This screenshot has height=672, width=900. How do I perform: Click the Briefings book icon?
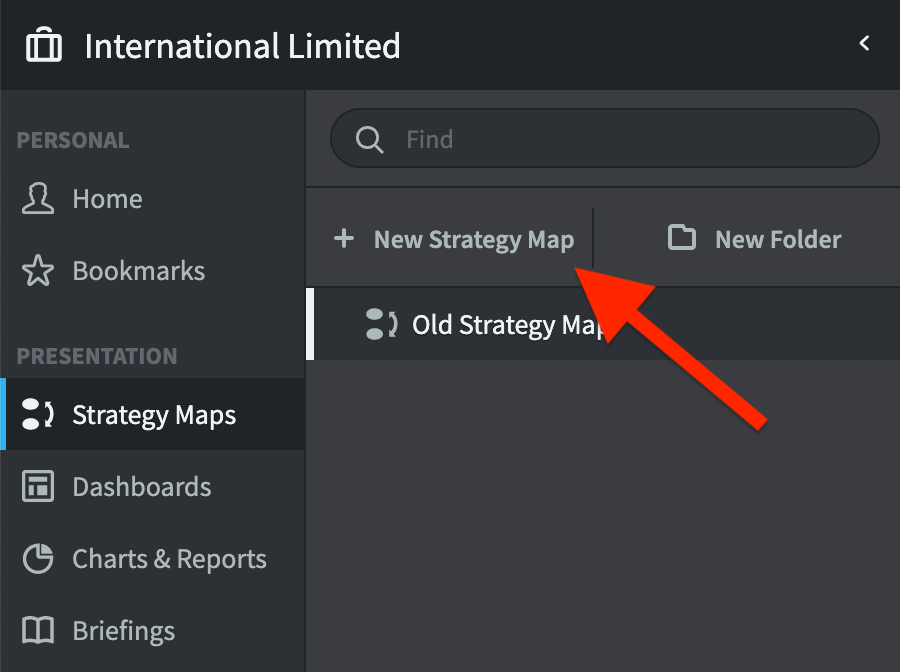click(37, 630)
